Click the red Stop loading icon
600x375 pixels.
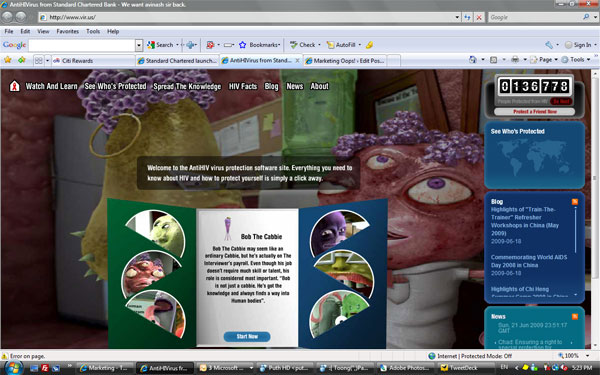click(479, 17)
